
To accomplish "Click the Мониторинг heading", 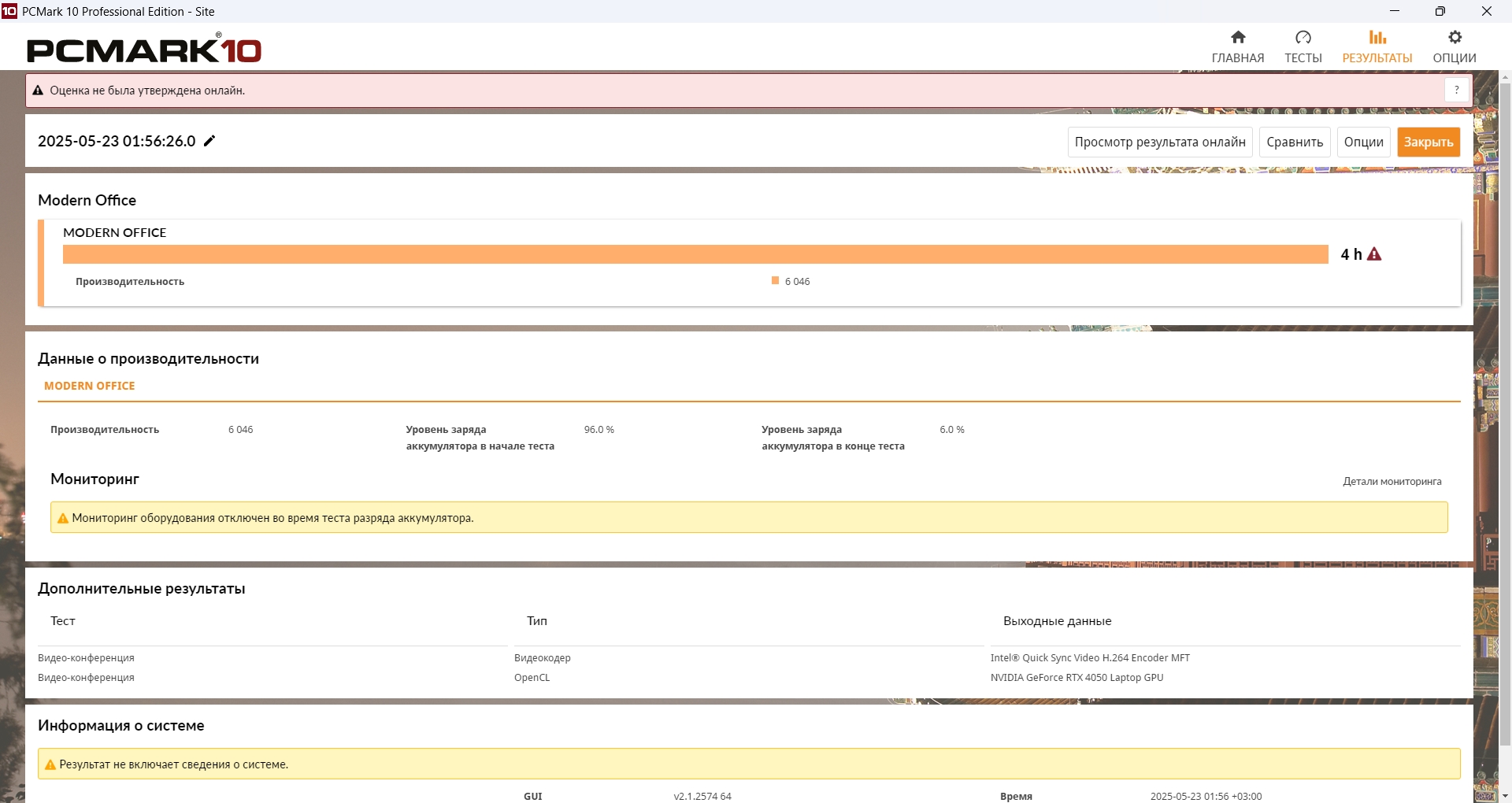I will click(x=95, y=479).
